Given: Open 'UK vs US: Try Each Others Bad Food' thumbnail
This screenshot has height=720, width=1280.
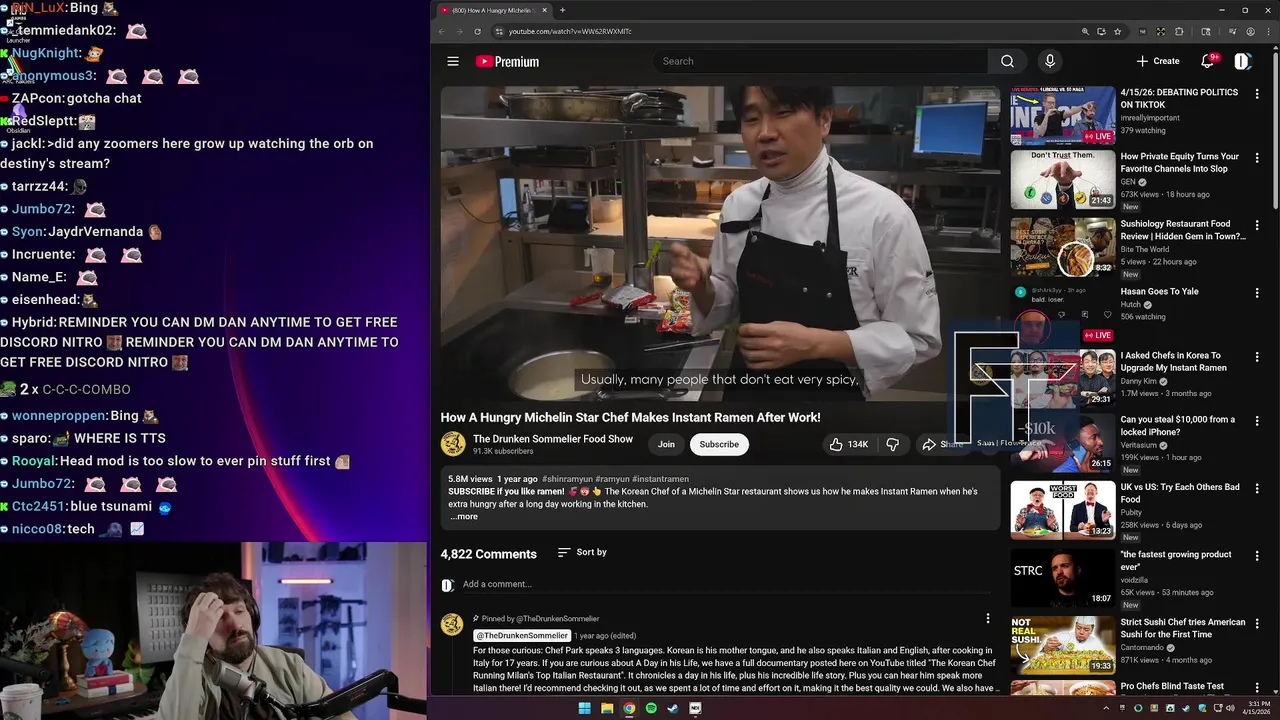Looking at the screenshot, I should click(1062, 510).
